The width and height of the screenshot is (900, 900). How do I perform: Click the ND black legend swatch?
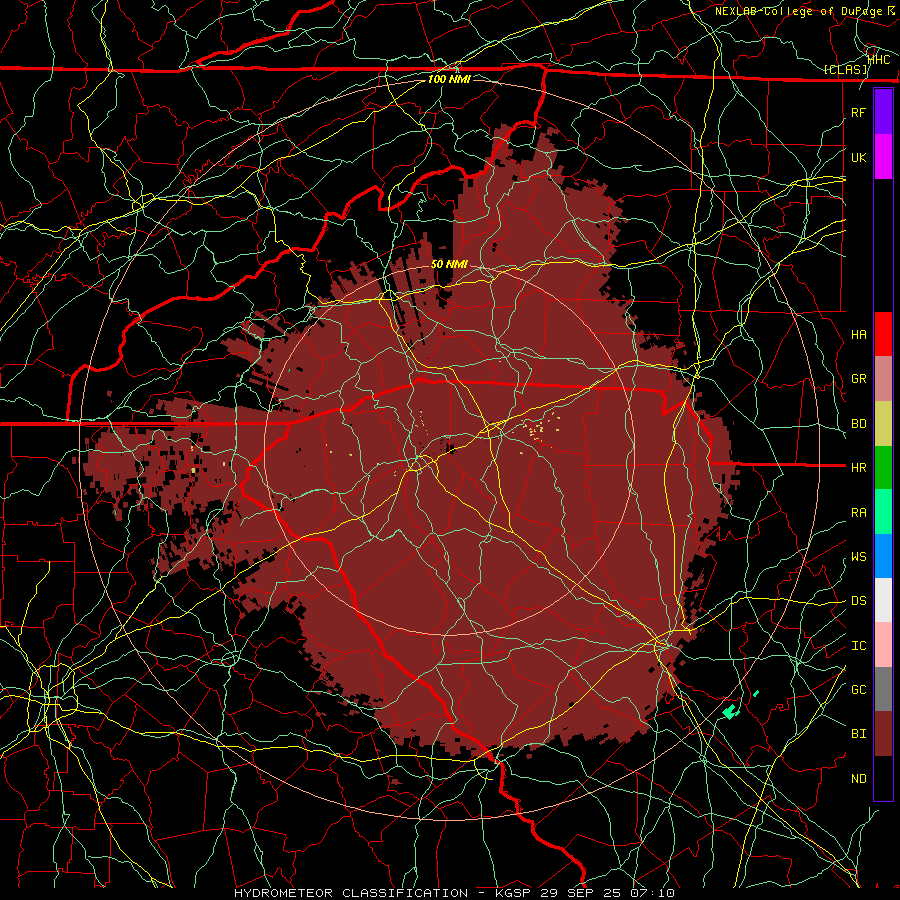883,778
